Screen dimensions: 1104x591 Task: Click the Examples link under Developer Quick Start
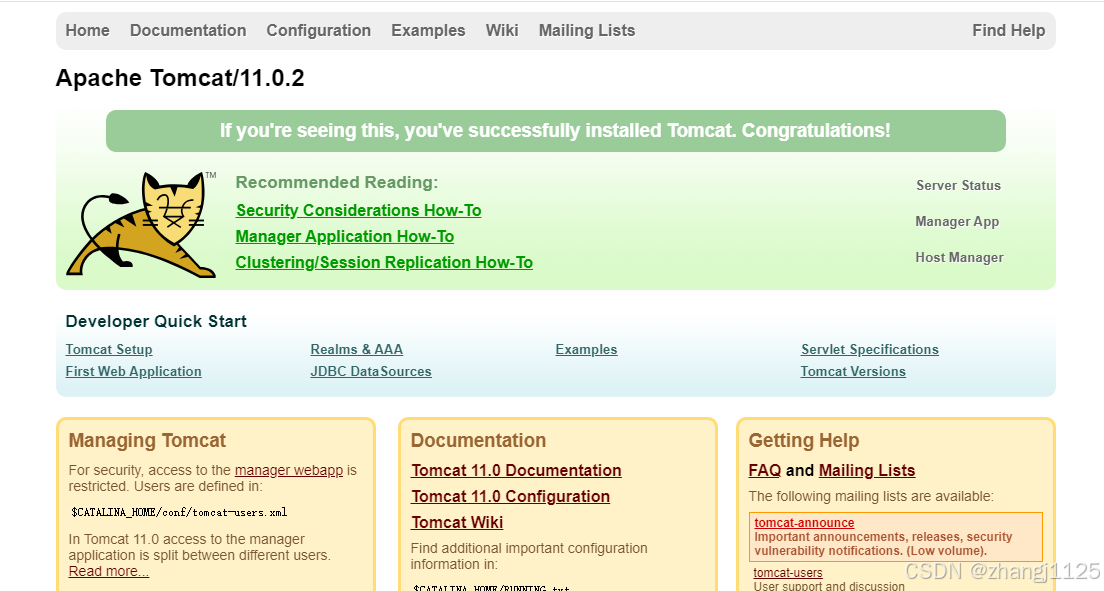pyautogui.click(x=586, y=349)
